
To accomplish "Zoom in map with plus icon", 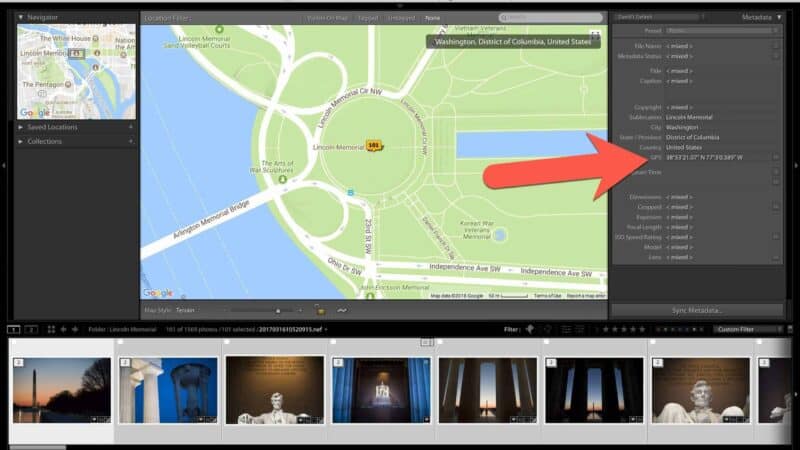I will pyautogui.click(x=300, y=310).
